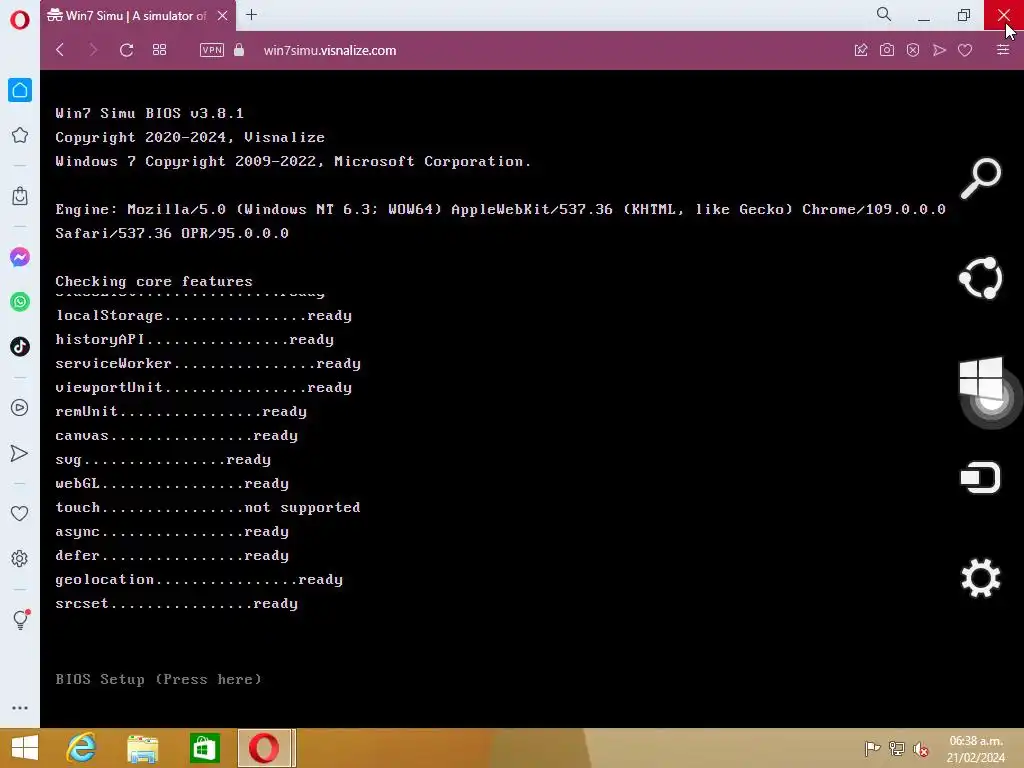Viewport: 1024px width, 768px height.
Task: Open Bookmarks star in Opera sidebar
Action: (x=20, y=135)
